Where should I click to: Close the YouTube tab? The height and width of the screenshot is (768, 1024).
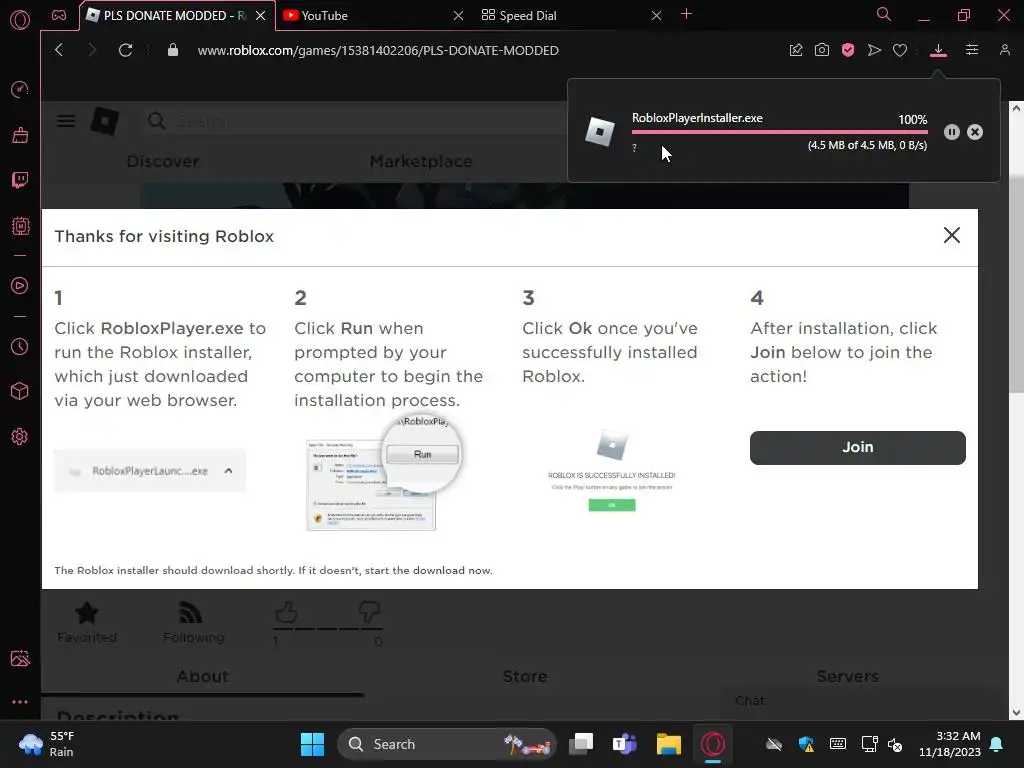pyautogui.click(x=458, y=16)
